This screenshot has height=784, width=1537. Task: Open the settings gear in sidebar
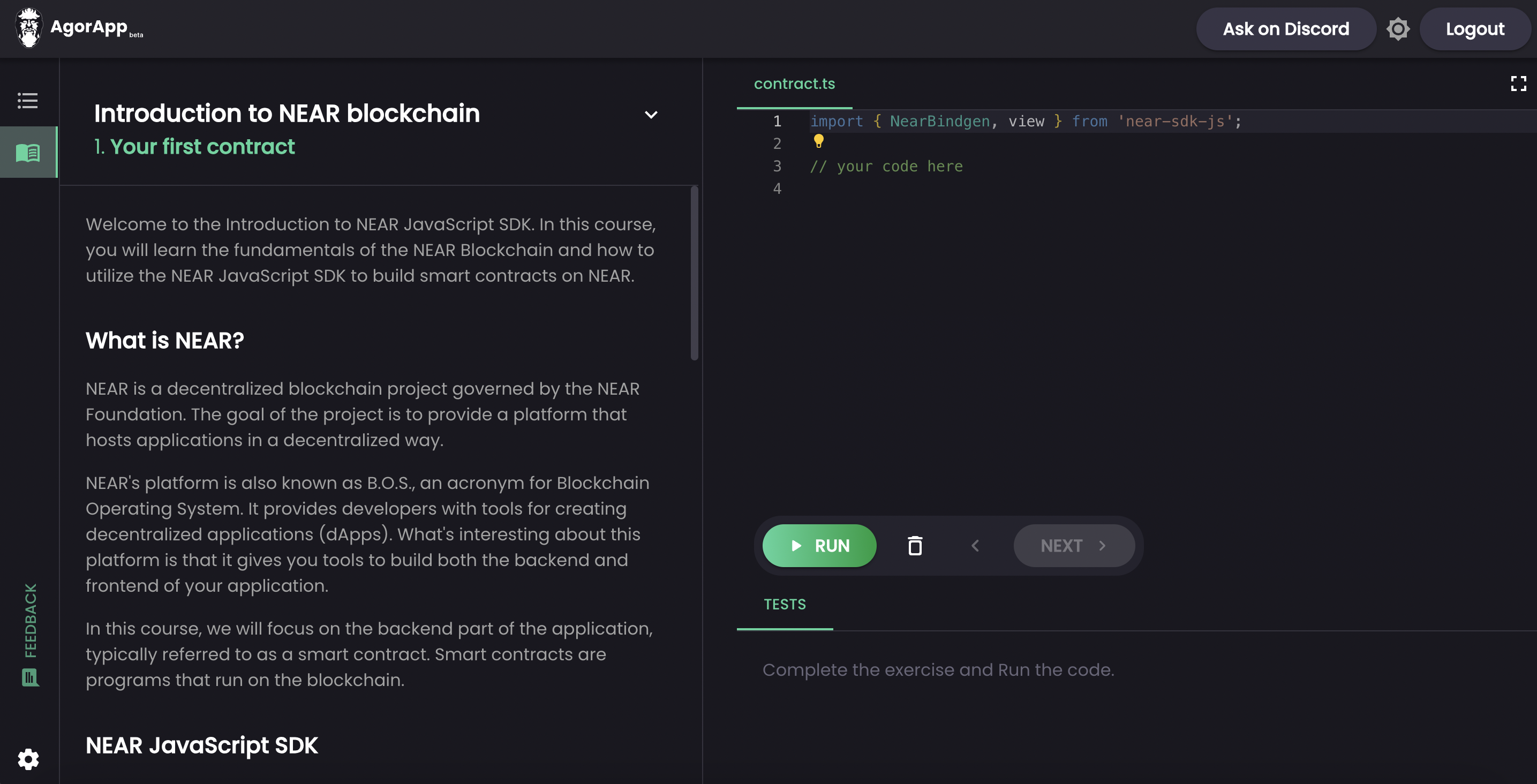[x=28, y=759]
